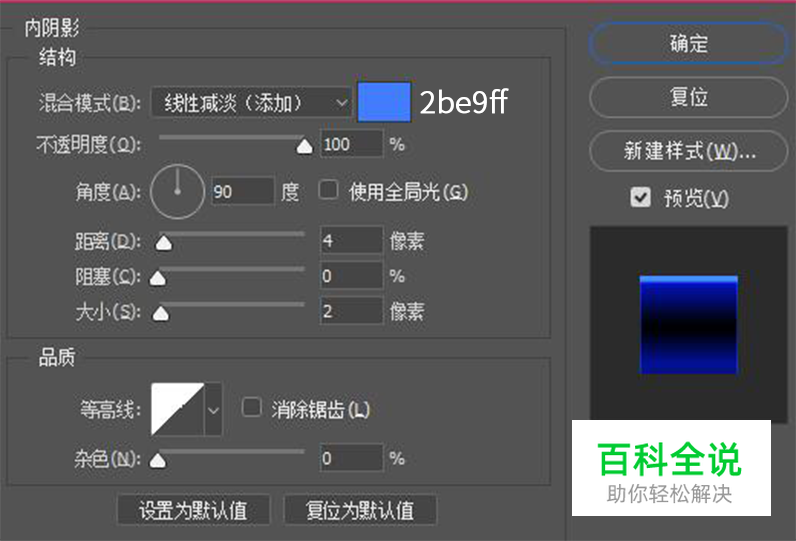Image resolution: width=796 pixels, height=541 pixels.
Task: Open the 混合模式 blend mode dropdown
Action: tap(251, 102)
